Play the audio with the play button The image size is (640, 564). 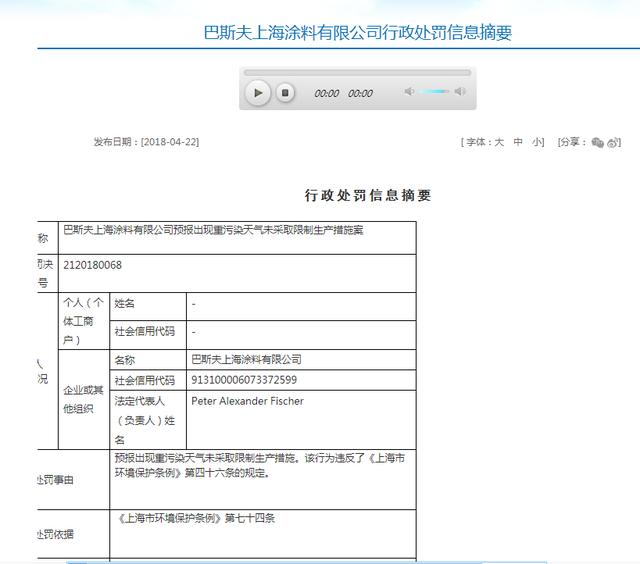(x=258, y=93)
